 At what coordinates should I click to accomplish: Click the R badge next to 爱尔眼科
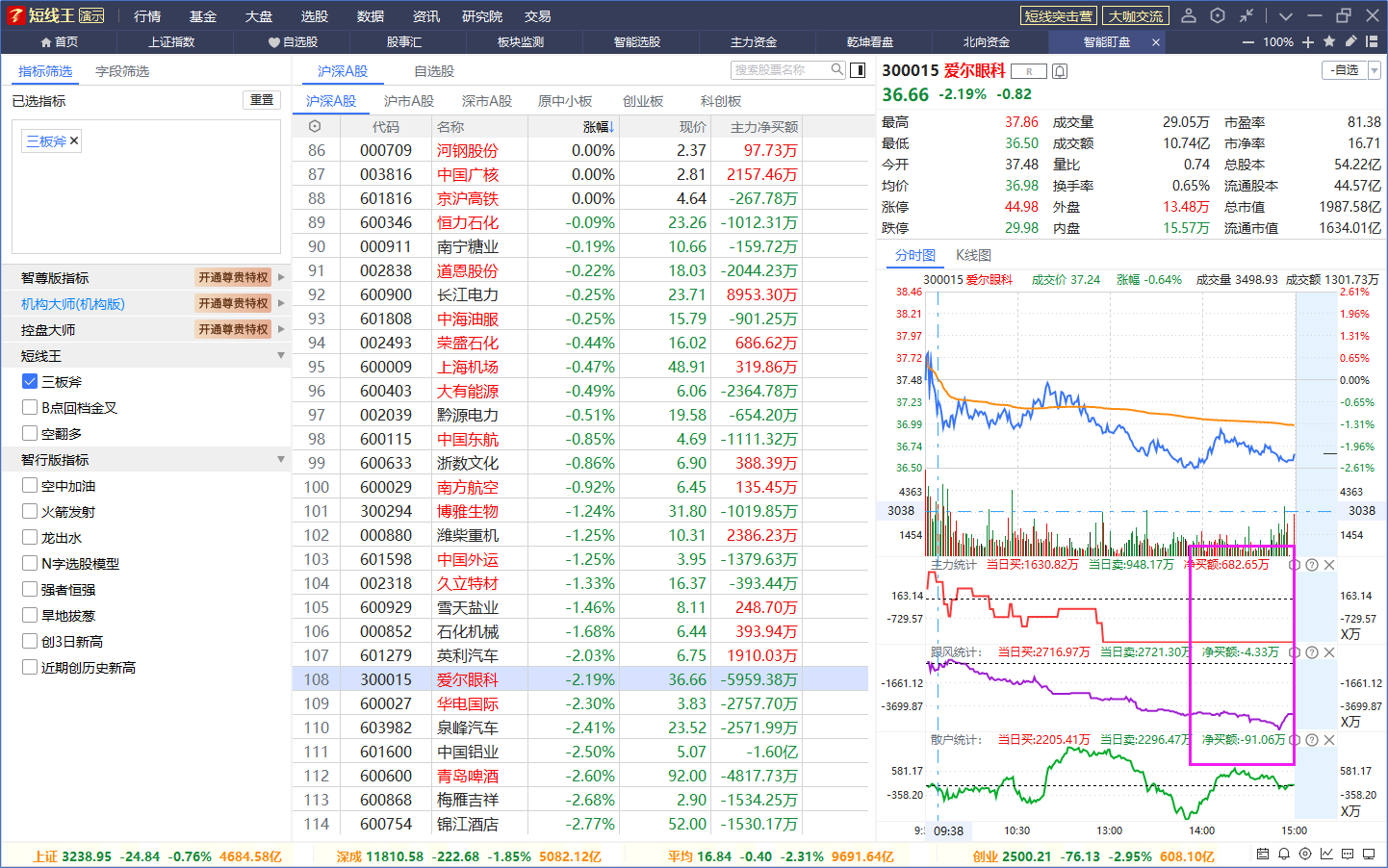point(1029,71)
